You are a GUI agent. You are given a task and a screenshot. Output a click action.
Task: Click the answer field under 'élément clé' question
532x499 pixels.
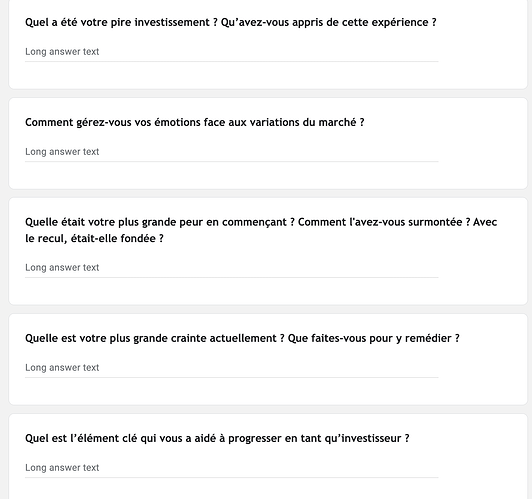(232, 468)
